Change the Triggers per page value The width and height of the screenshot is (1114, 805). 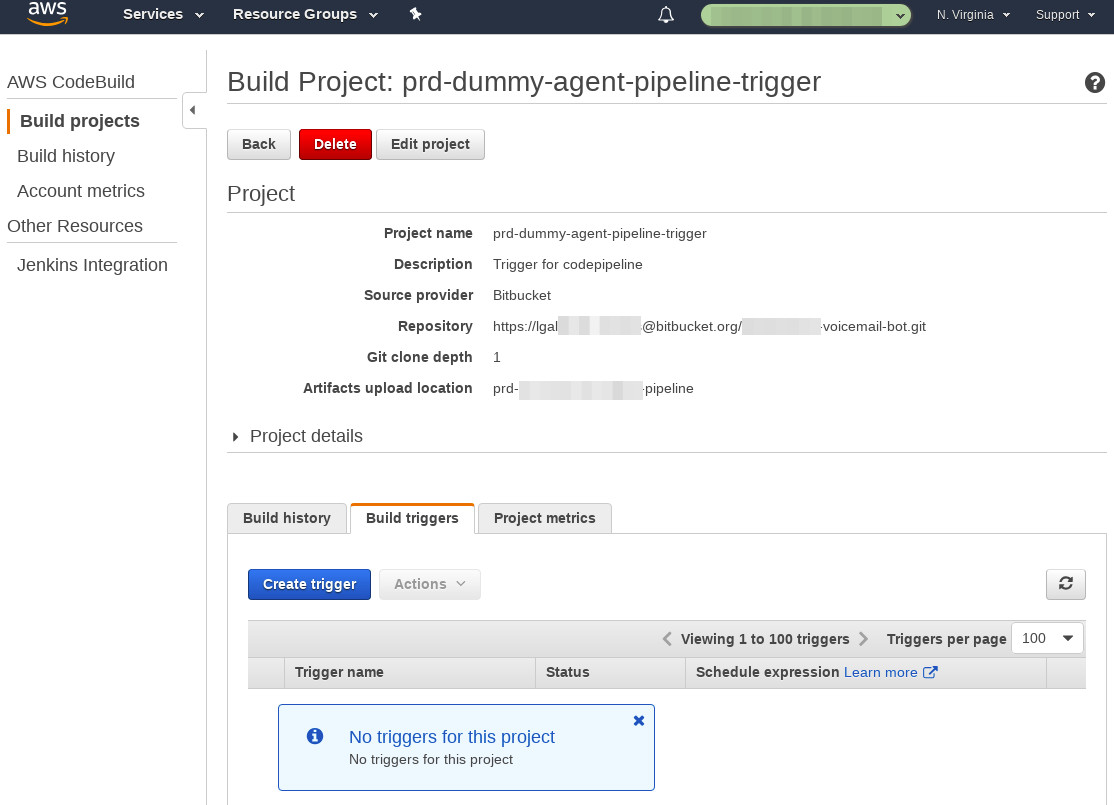(1047, 638)
